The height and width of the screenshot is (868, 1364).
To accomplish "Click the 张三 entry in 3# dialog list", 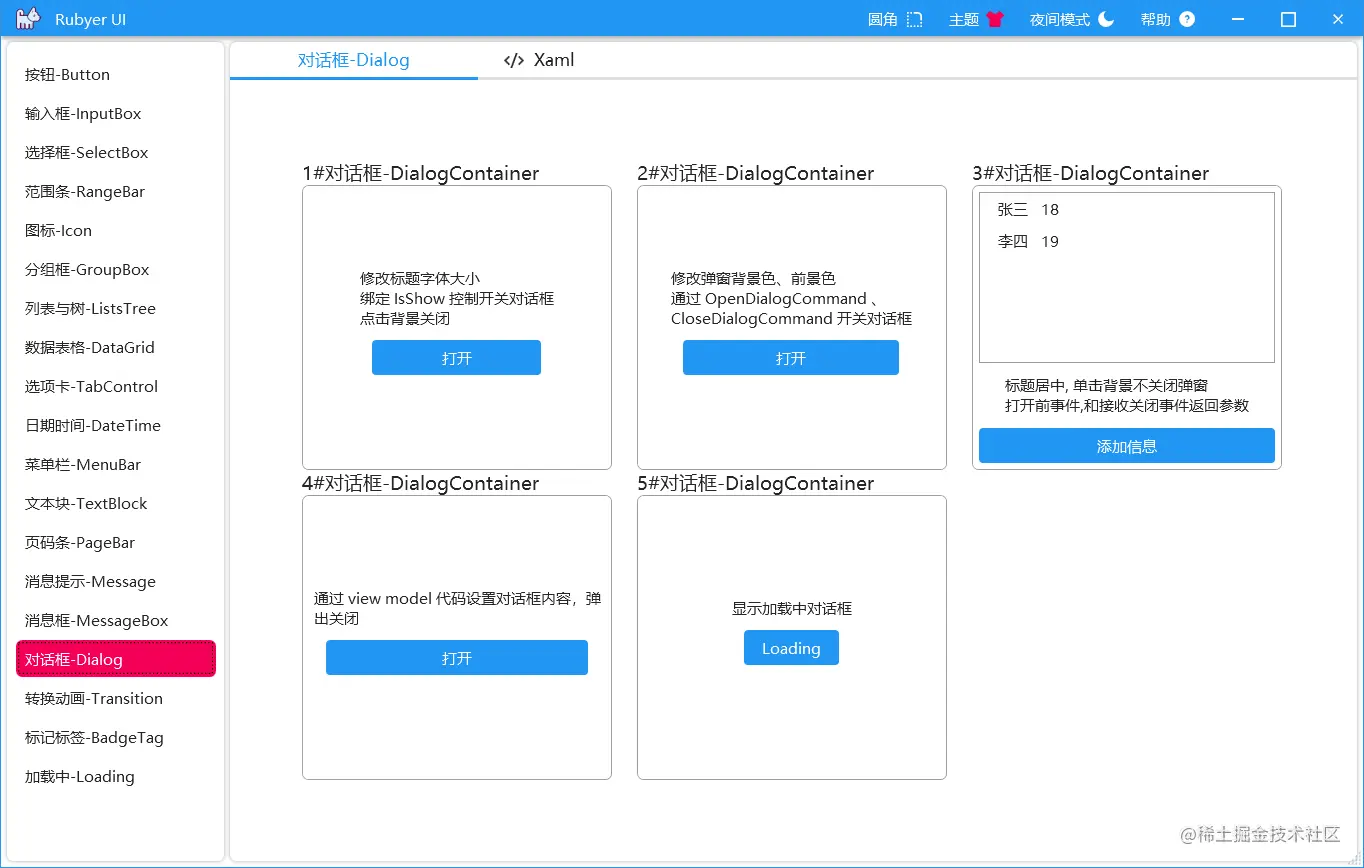I will click(1011, 209).
